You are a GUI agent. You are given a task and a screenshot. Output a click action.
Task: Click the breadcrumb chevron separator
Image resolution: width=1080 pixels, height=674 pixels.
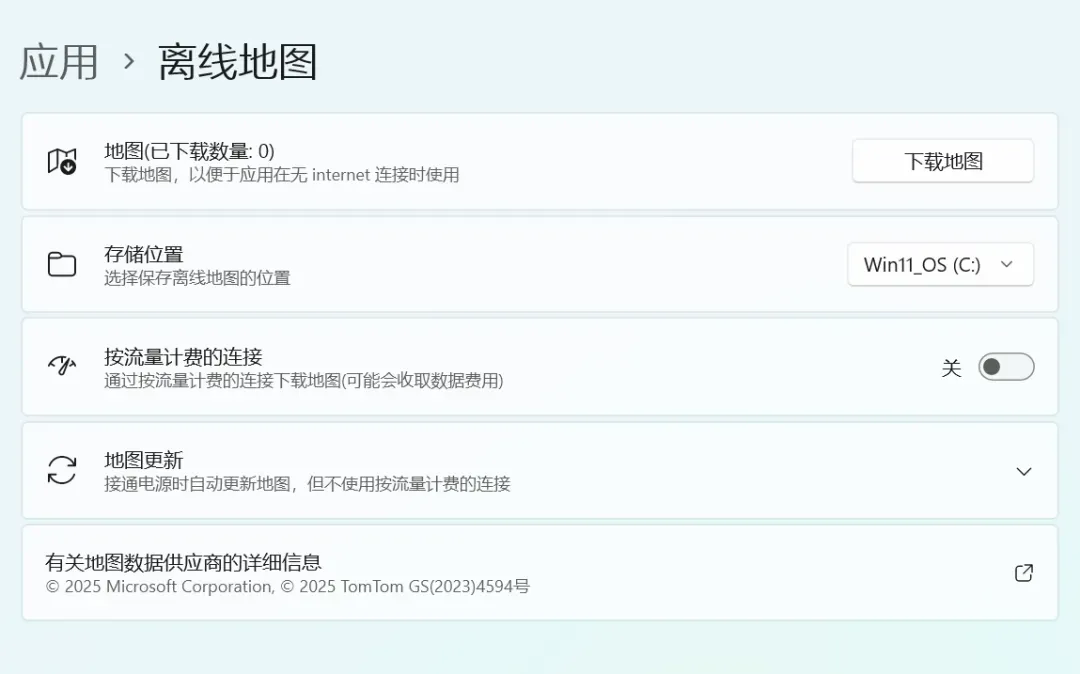coord(129,62)
